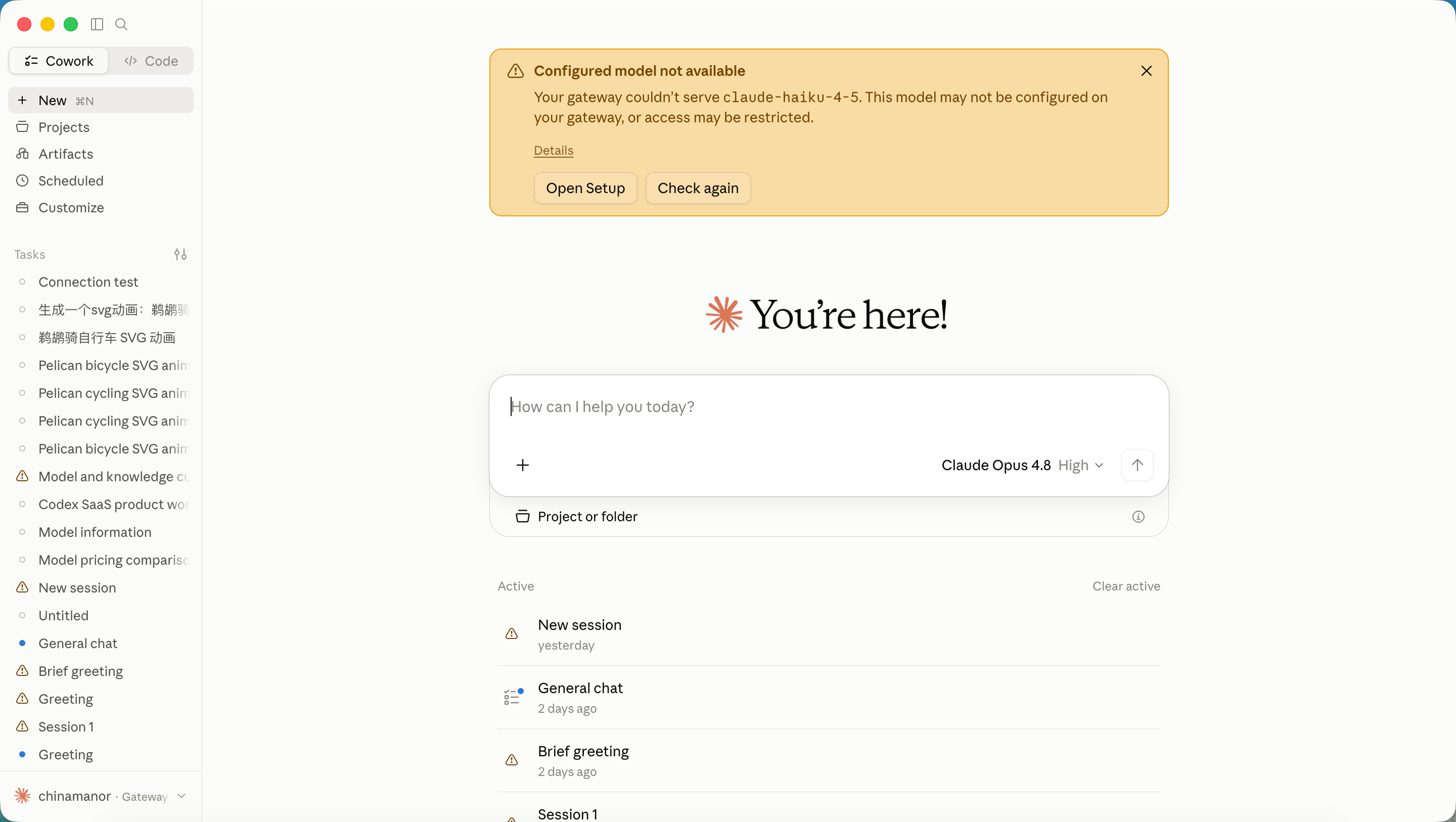
Task: Switch to the Cowork tab
Action: coord(59,61)
